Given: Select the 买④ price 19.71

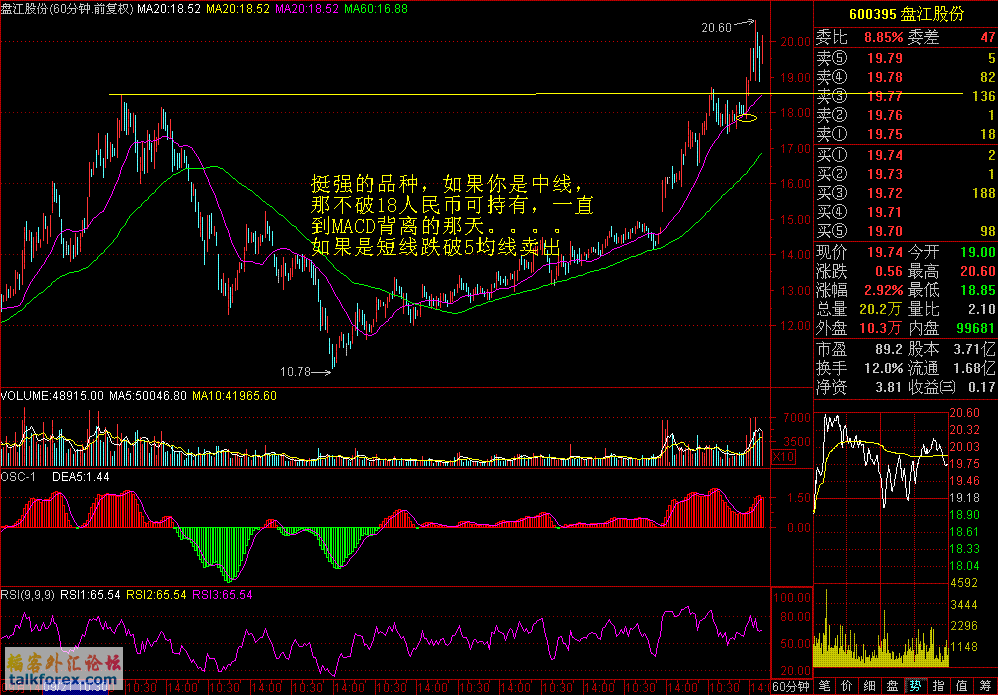Looking at the screenshot, I should 884,212.
